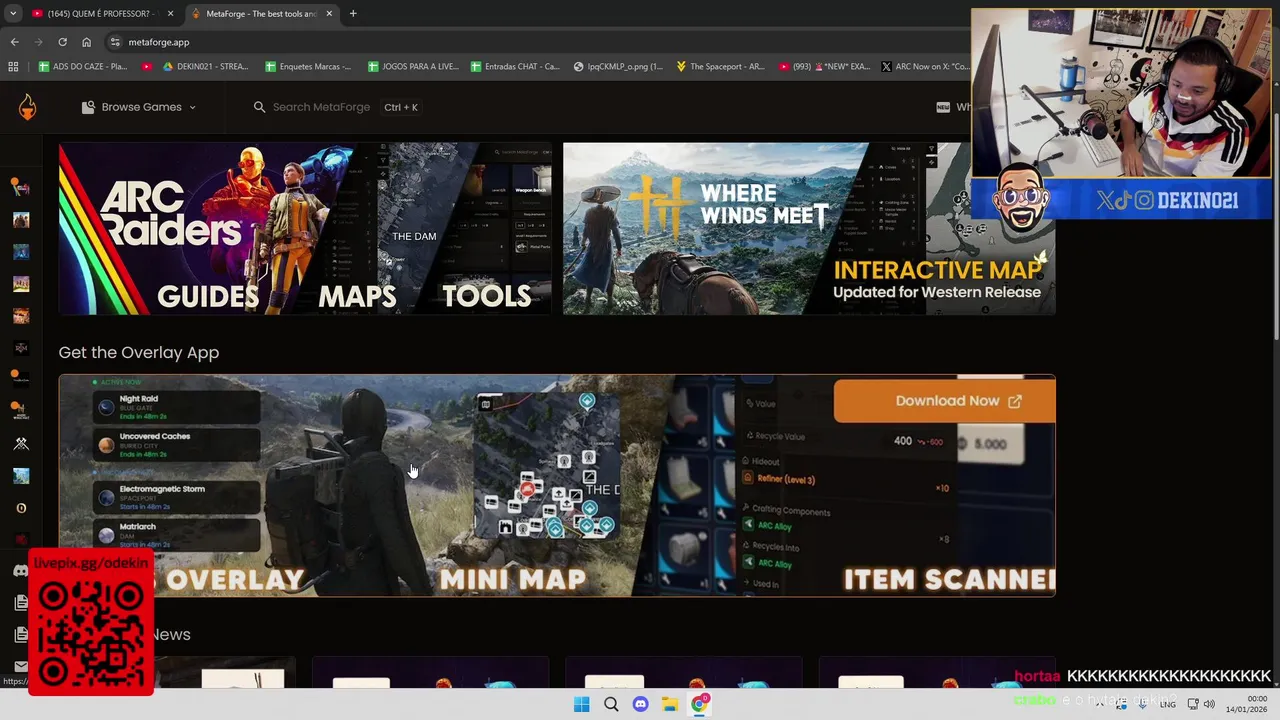Select round coin-like icon in sidebar
Screen dimensions: 1280x720
21,508
